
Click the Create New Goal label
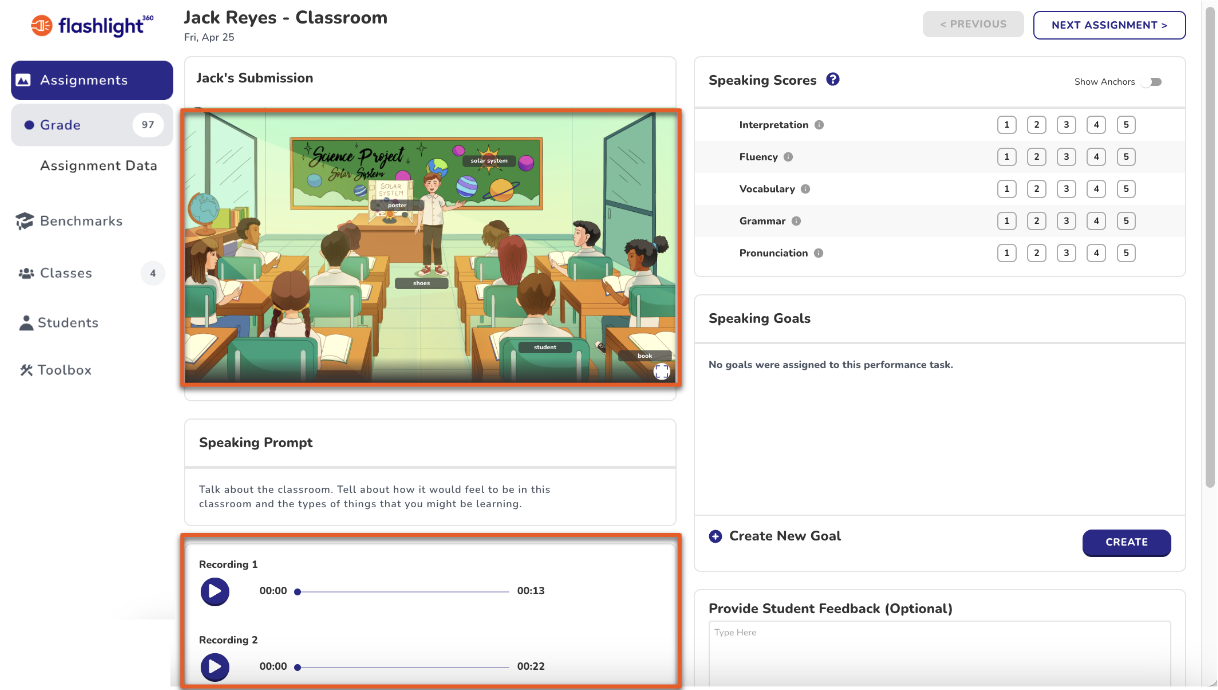click(x=785, y=536)
